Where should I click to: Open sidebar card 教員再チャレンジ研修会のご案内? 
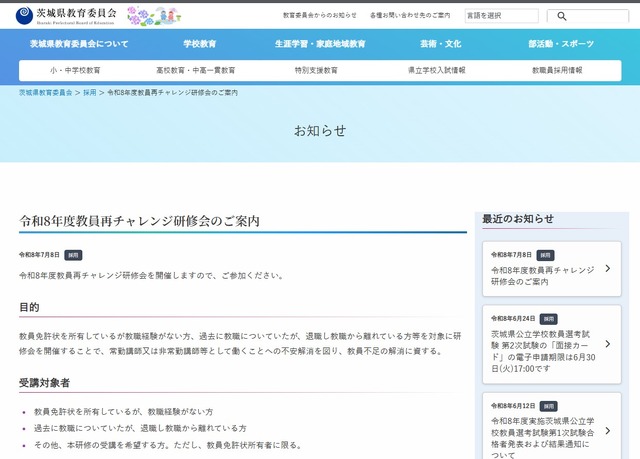point(552,268)
